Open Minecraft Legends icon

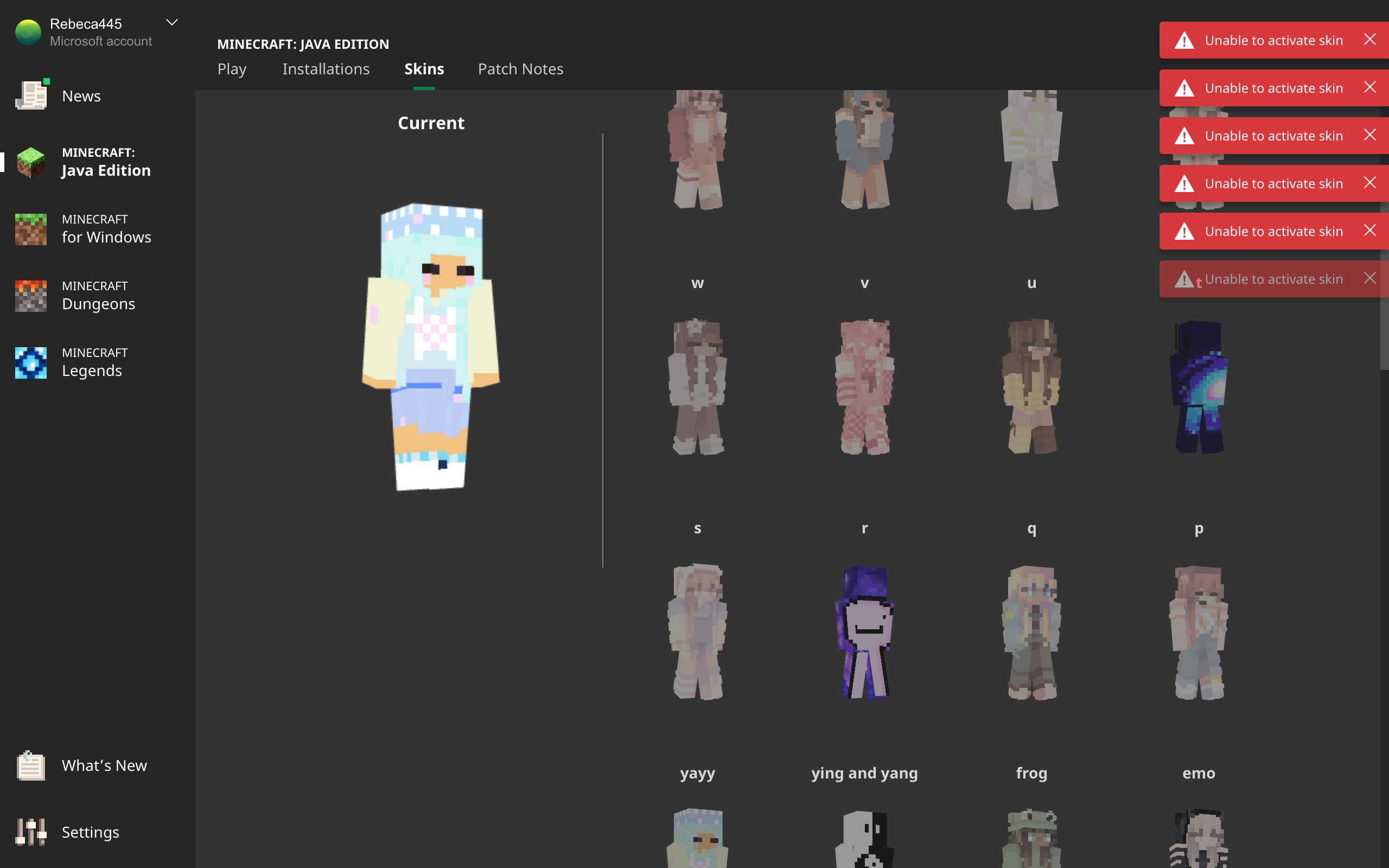(x=31, y=362)
